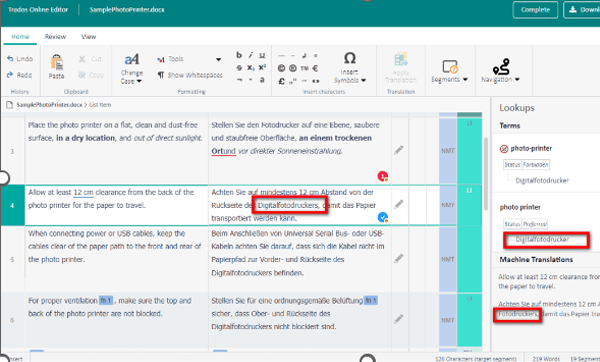Viewport: 600px width, 362px height.
Task: Click the Forbidden status label
Action: [x=536, y=165]
